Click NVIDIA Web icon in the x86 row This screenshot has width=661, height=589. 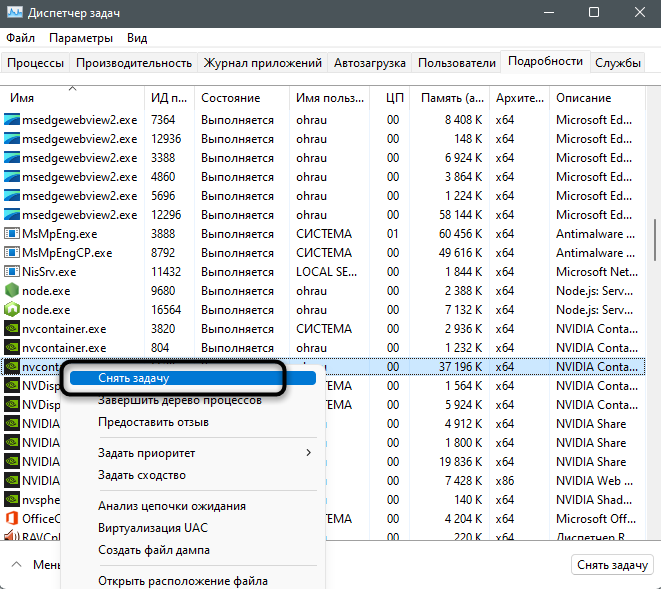point(12,480)
